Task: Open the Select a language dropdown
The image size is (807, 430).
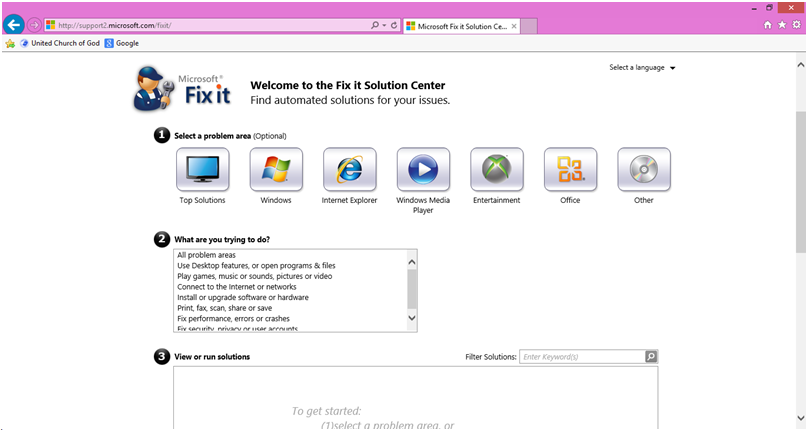Action: pos(642,67)
